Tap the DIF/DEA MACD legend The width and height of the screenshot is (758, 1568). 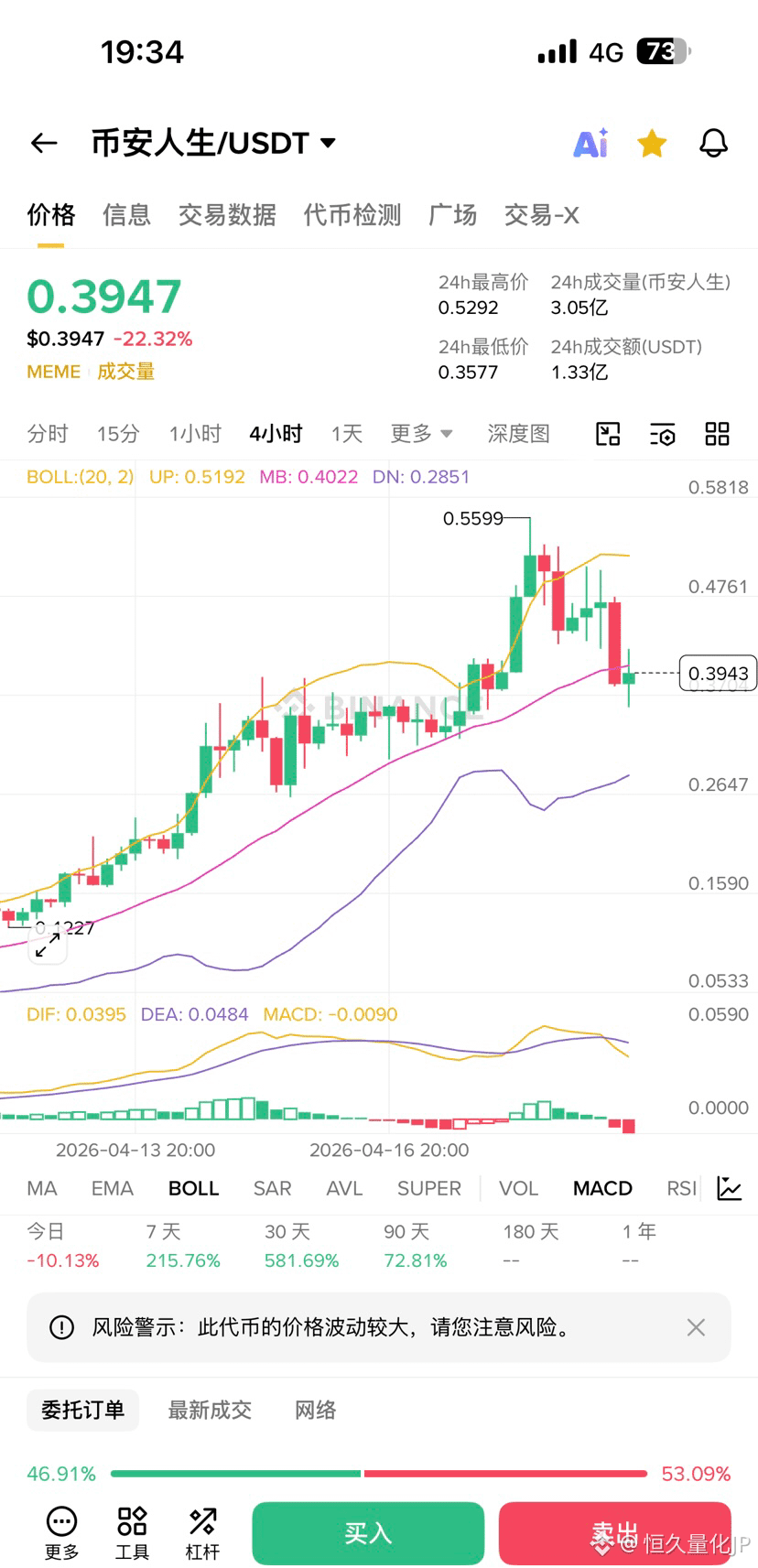click(x=211, y=1014)
